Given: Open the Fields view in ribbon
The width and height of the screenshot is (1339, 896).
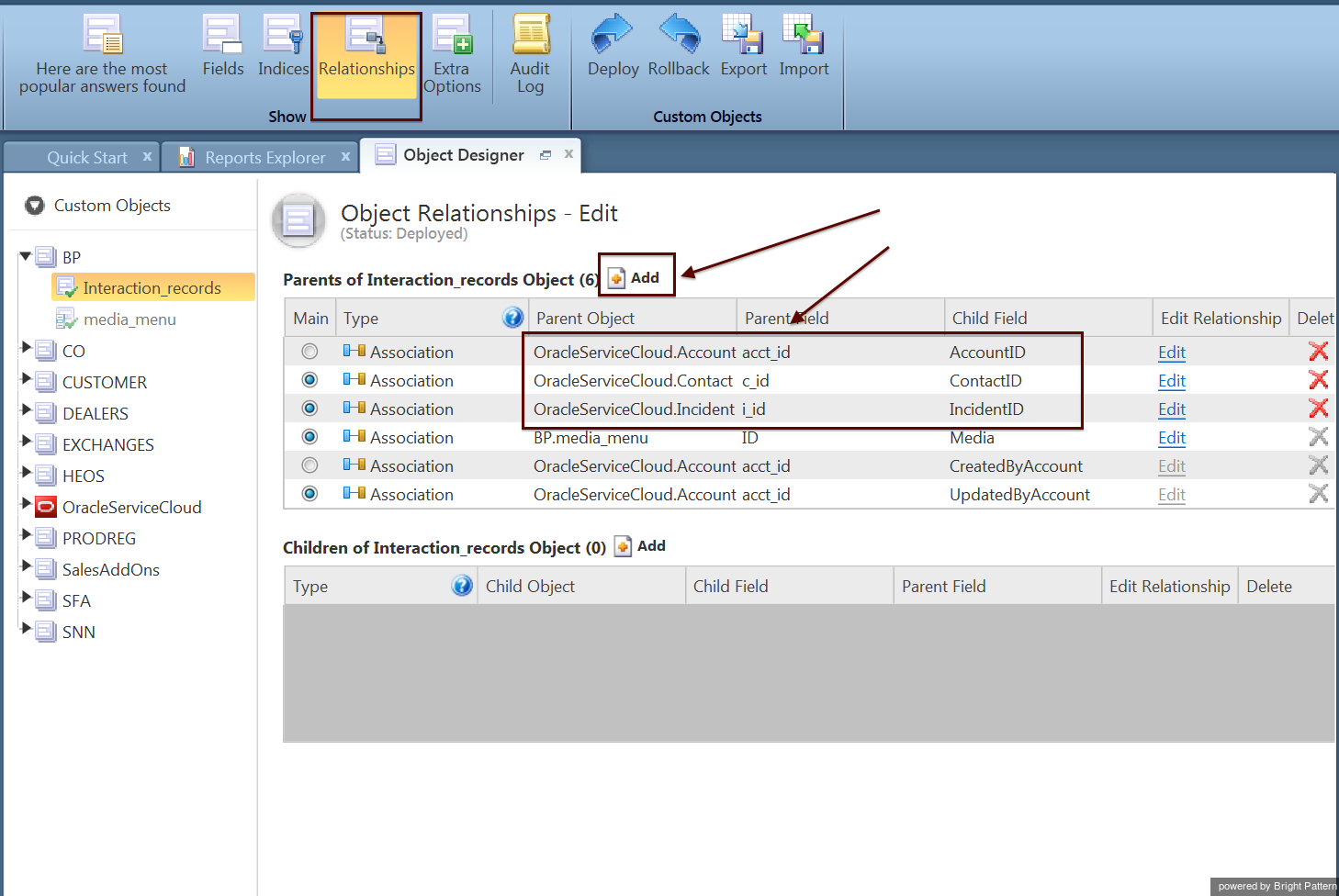Looking at the screenshot, I should coord(223,46).
